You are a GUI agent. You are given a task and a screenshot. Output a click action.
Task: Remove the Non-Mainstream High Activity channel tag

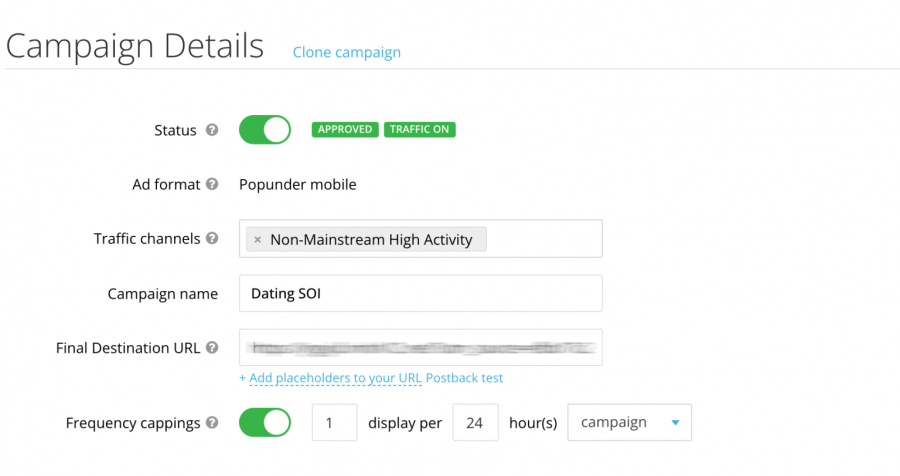[258, 239]
